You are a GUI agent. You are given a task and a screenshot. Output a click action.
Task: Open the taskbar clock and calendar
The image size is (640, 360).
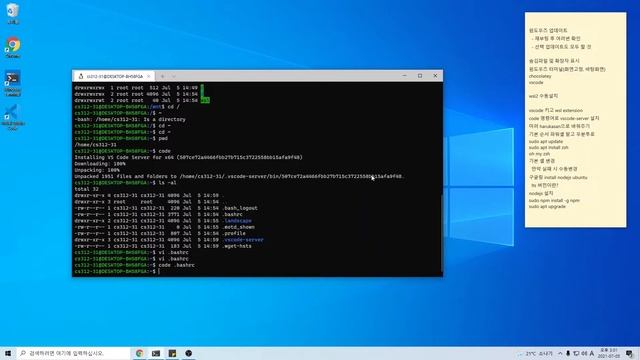click(609, 353)
